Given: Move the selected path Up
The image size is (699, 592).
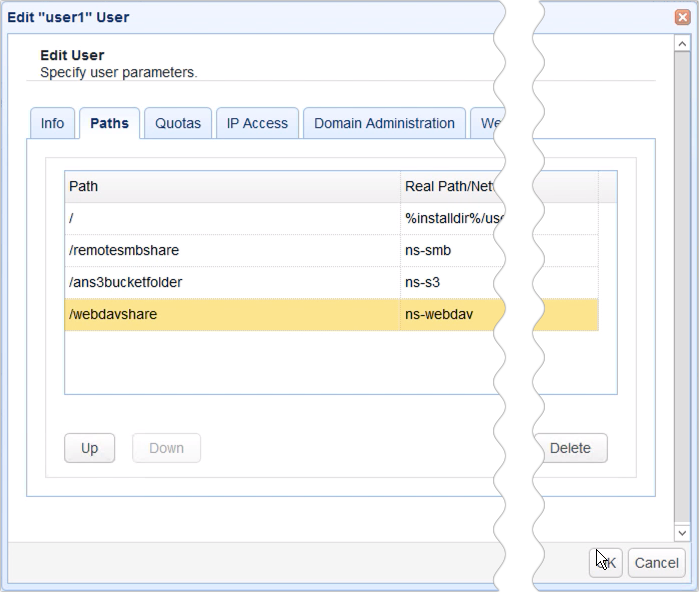Looking at the screenshot, I should (x=89, y=448).
